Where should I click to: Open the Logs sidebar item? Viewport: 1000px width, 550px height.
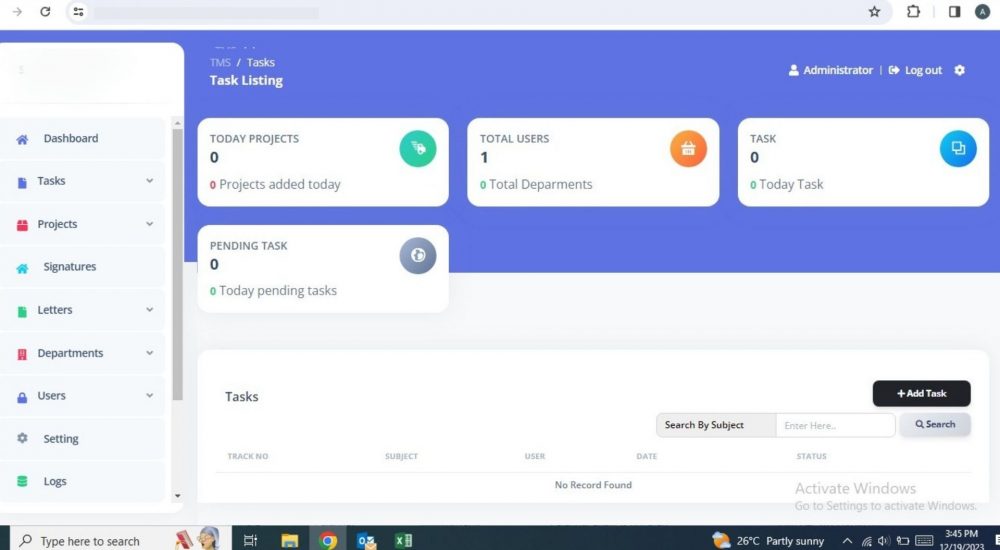(x=54, y=481)
